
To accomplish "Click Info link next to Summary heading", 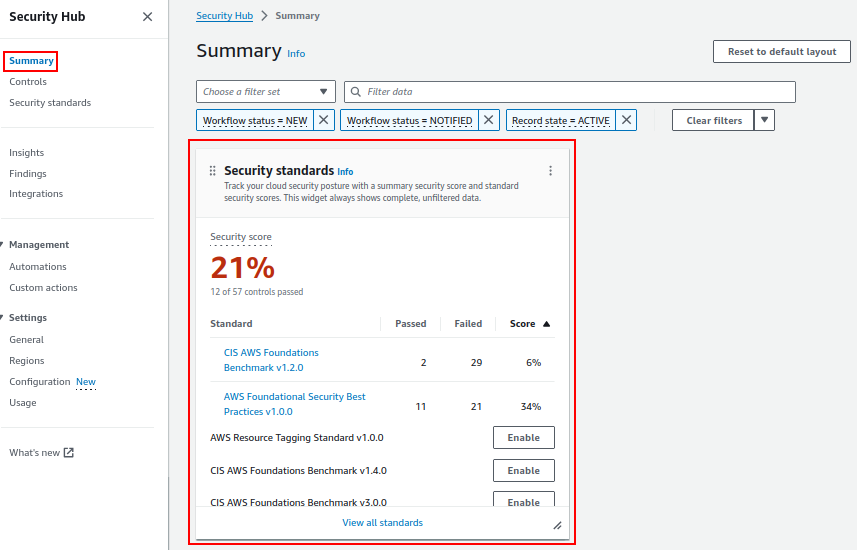I will [296, 54].
